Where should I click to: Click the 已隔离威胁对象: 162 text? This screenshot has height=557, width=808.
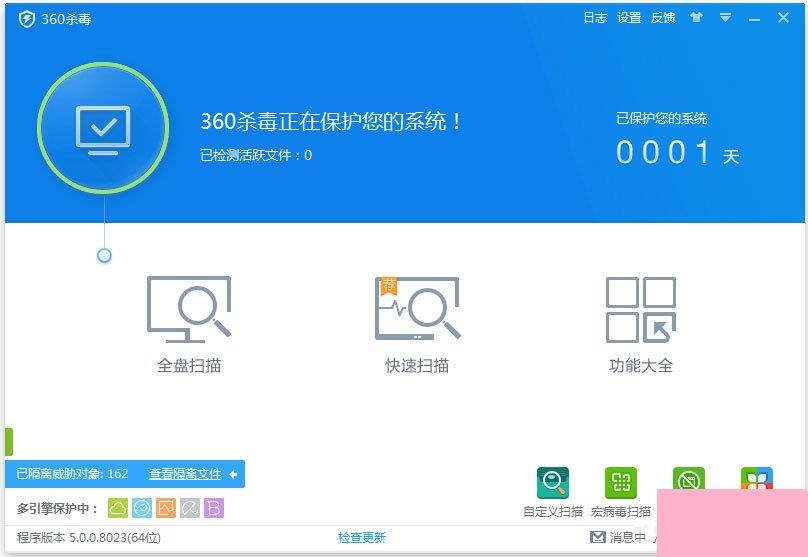tap(72, 474)
